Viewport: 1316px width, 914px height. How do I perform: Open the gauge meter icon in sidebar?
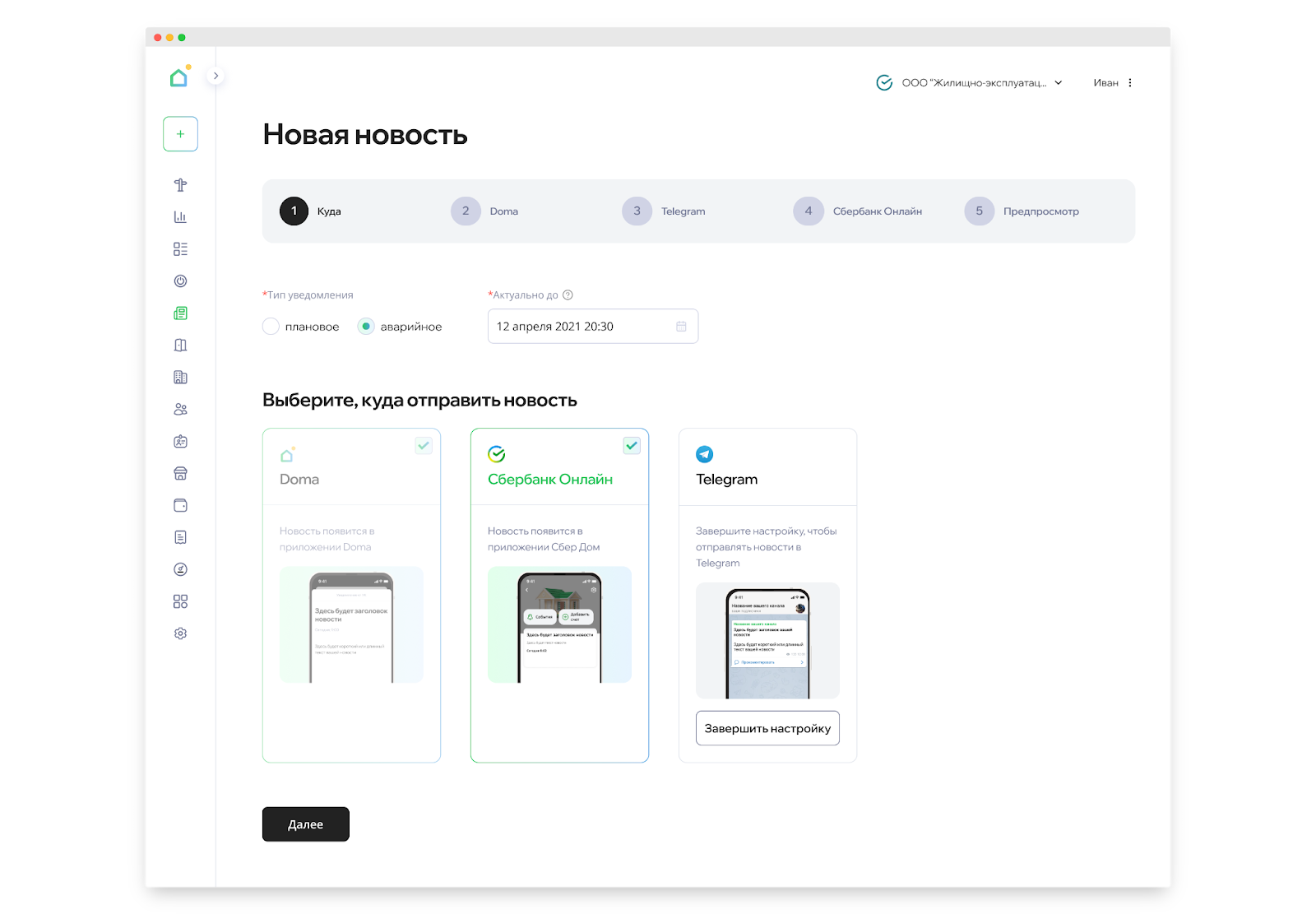coord(180,569)
